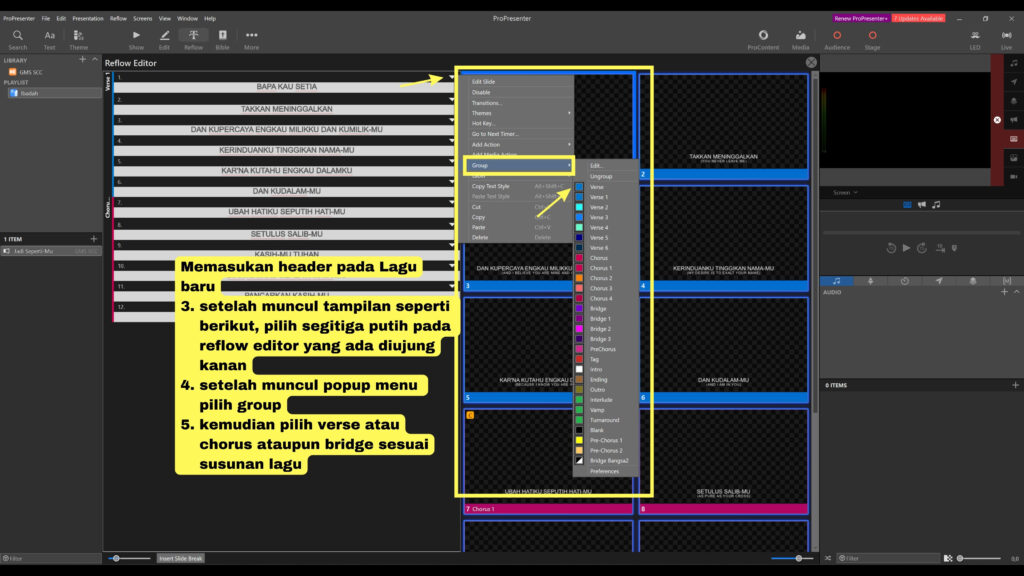Pick the yellow Pre-Chorus 1 color swatch

tap(579, 440)
